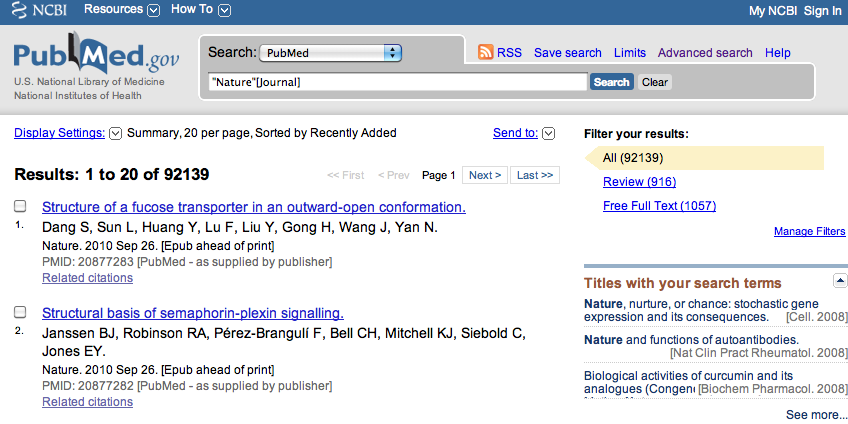This screenshot has width=848, height=424.
Task: Open Biological activities of curcumin title
Action: click(688, 382)
